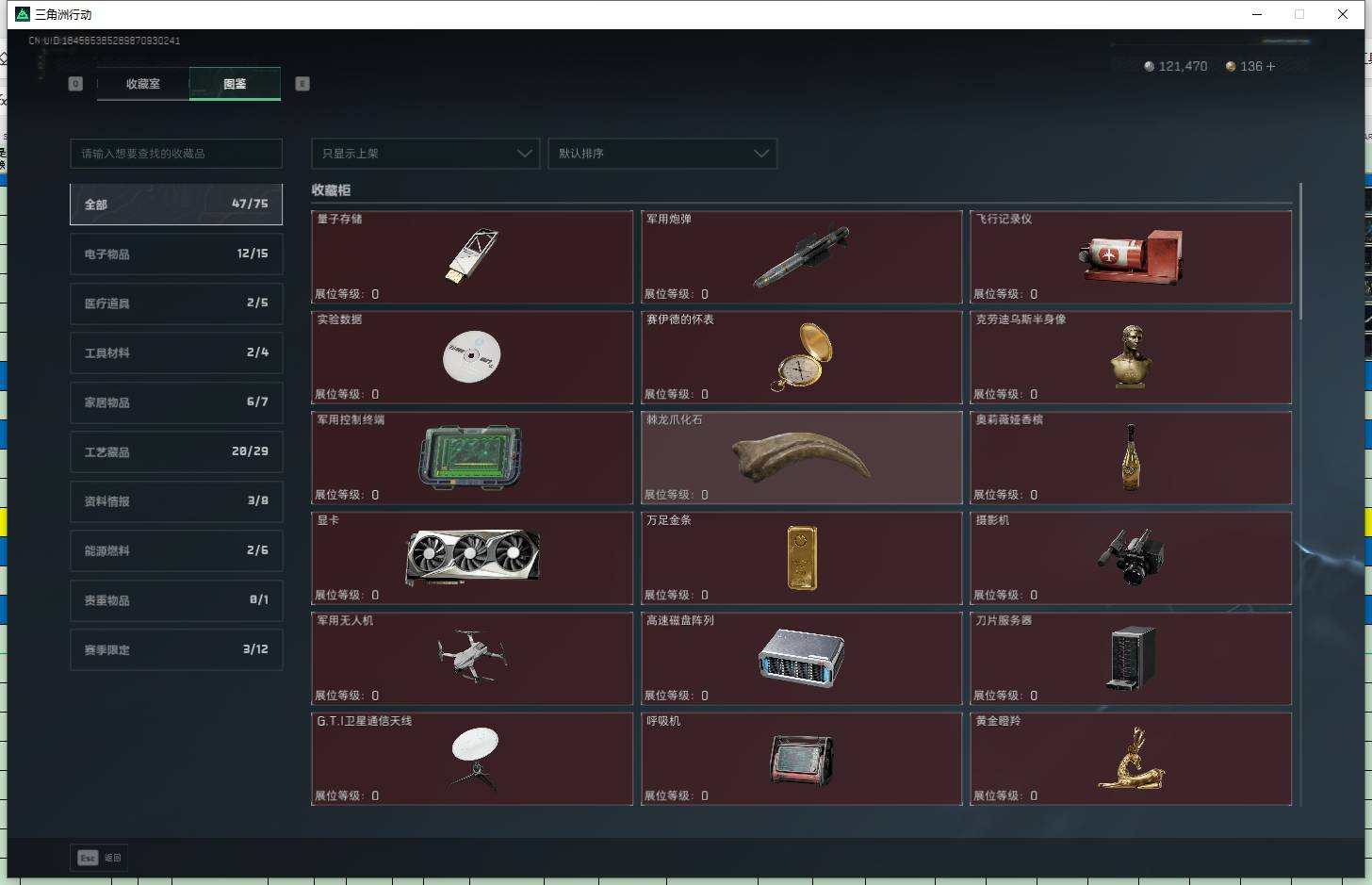Expand the 只显示上架 filter dropdown
1372x885 pixels.
point(426,154)
